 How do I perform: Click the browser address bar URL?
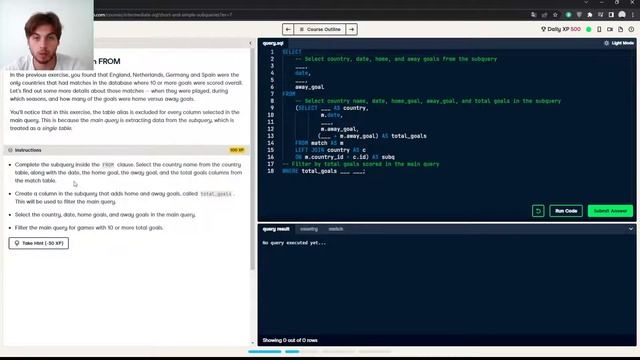[x=163, y=15]
